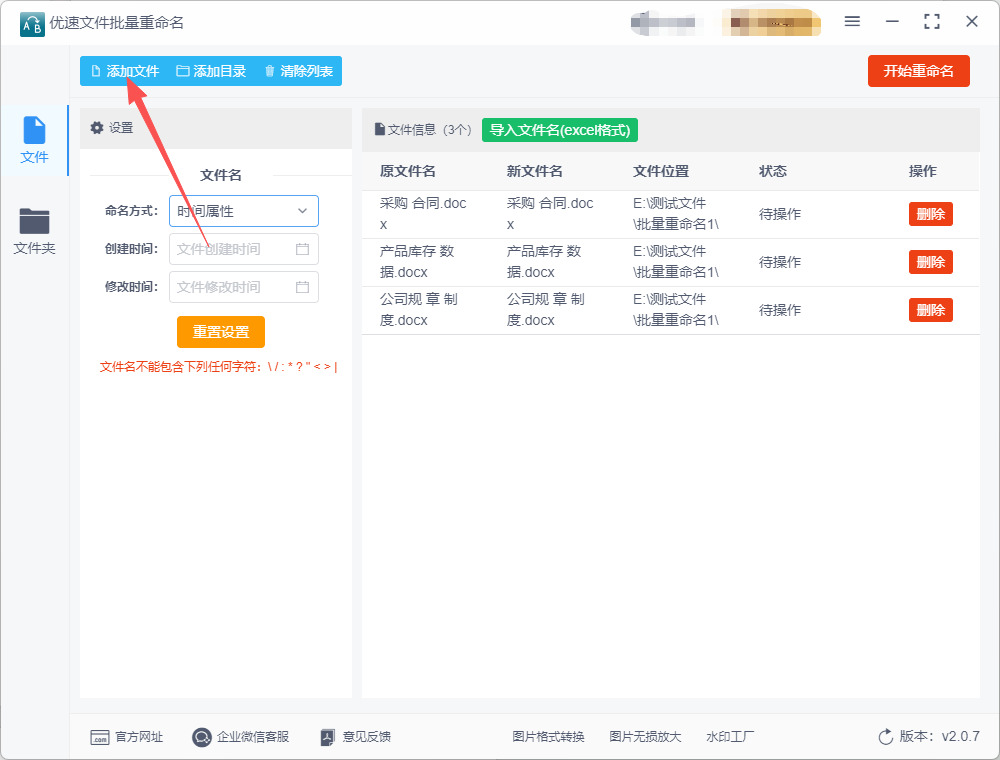Click 导入文件名(excel格式) green button

tap(559, 130)
